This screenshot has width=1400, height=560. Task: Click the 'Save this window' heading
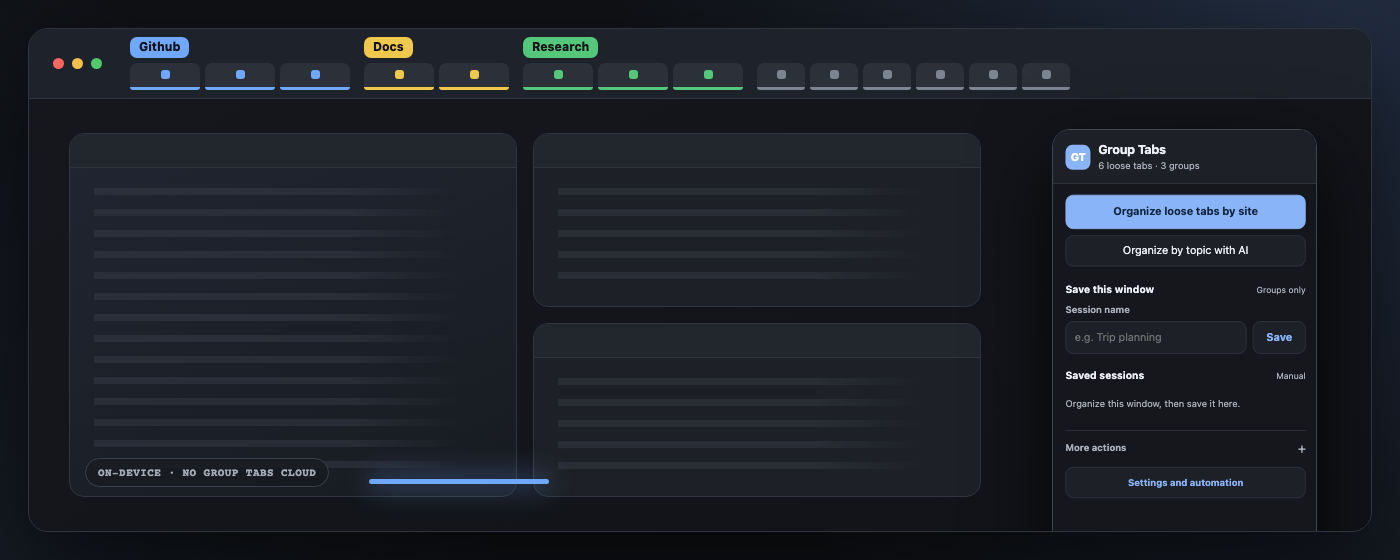(x=1110, y=289)
